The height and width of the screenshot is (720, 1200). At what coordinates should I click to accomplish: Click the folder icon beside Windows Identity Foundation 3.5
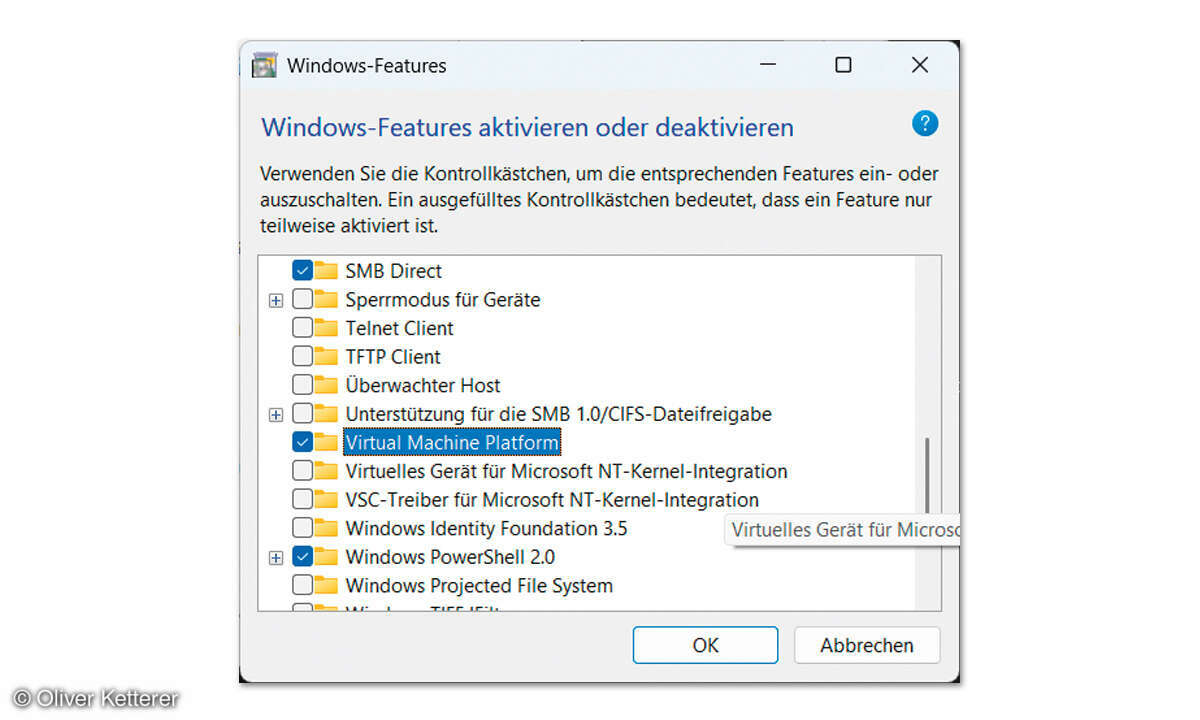click(x=326, y=528)
